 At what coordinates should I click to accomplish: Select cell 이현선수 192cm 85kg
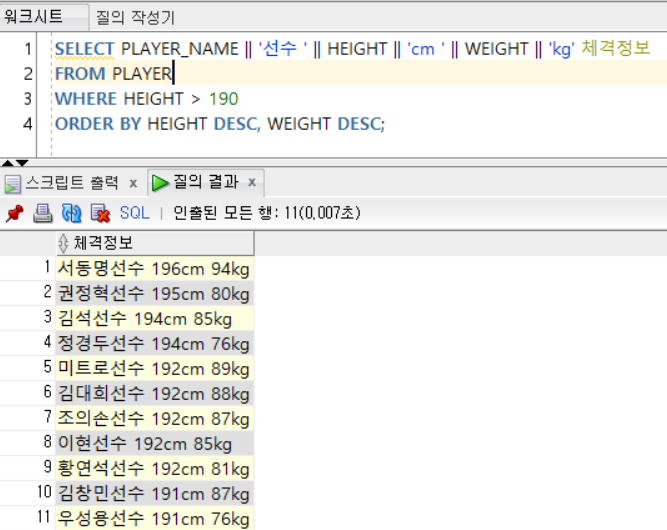tap(155, 444)
